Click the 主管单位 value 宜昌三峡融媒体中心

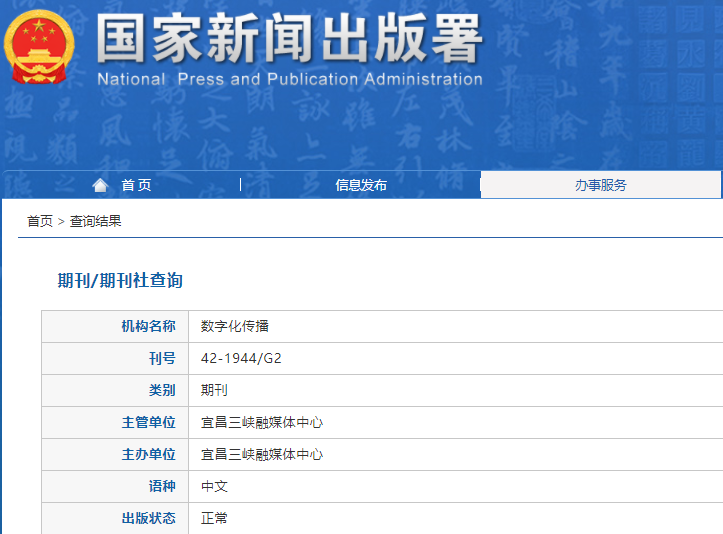262,422
